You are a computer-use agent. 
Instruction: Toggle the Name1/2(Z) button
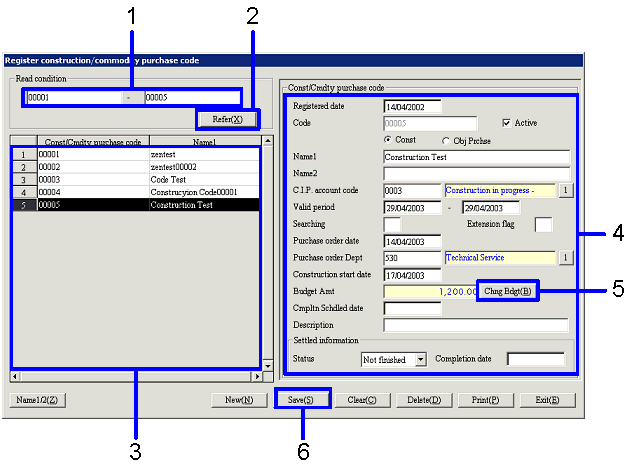click(38, 400)
